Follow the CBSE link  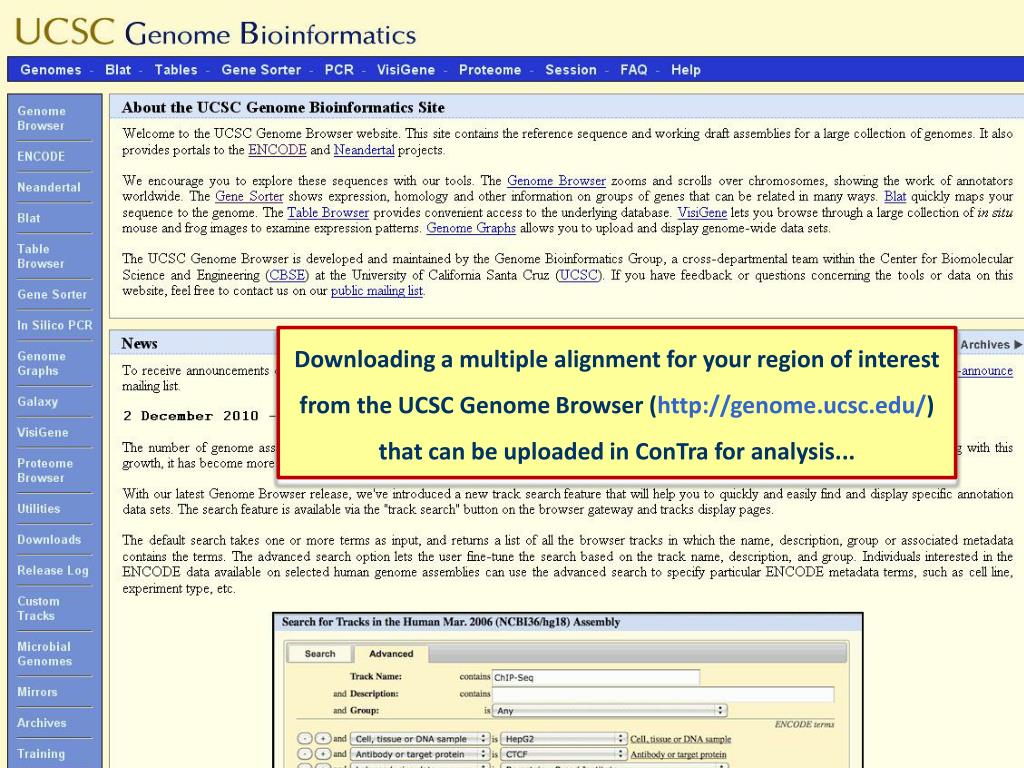(x=288, y=276)
